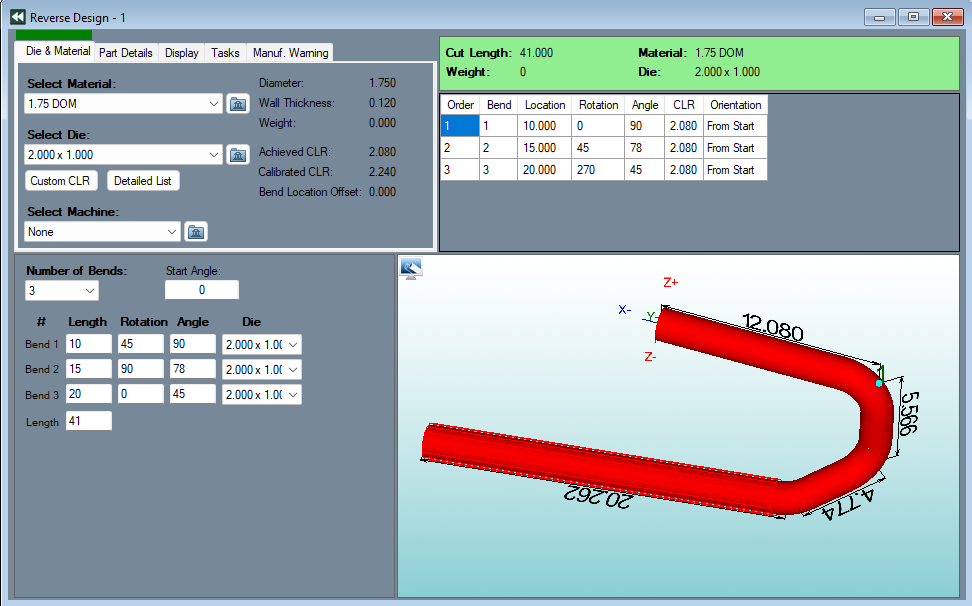Select the Location 10.000 cell
972x606 pixels.
point(544,126)
